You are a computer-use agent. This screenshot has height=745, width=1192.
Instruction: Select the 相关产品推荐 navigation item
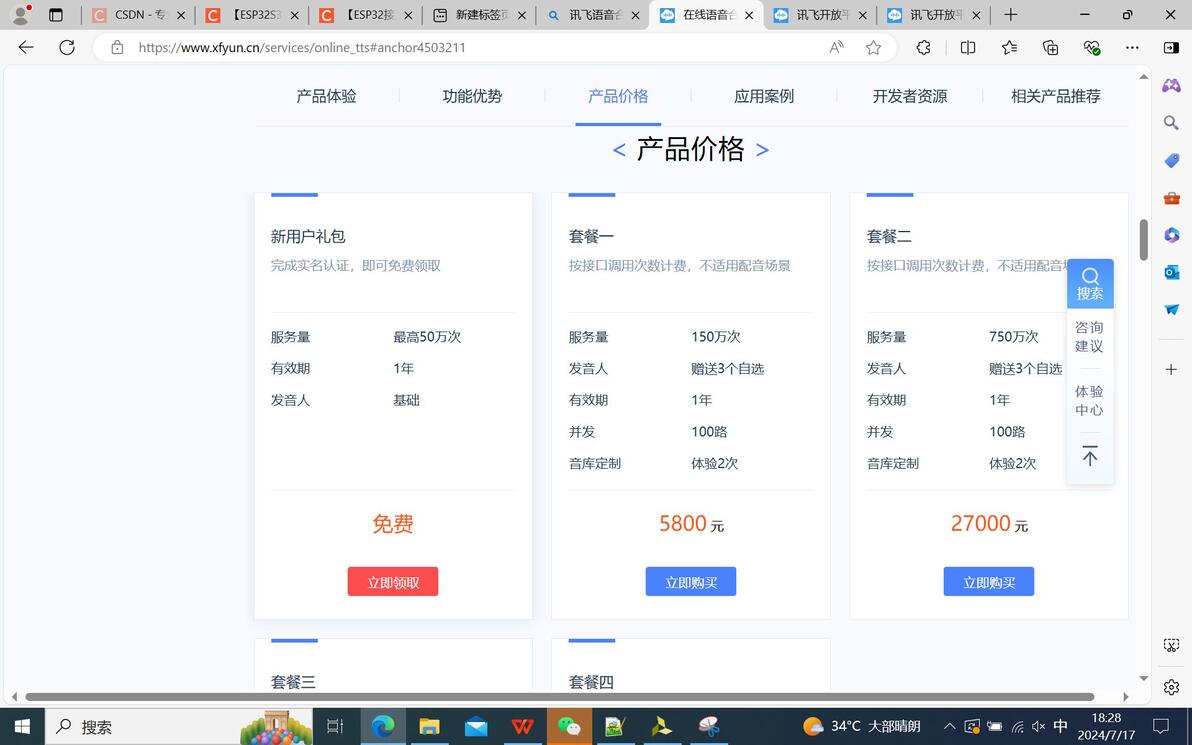tap(1056, 97)
